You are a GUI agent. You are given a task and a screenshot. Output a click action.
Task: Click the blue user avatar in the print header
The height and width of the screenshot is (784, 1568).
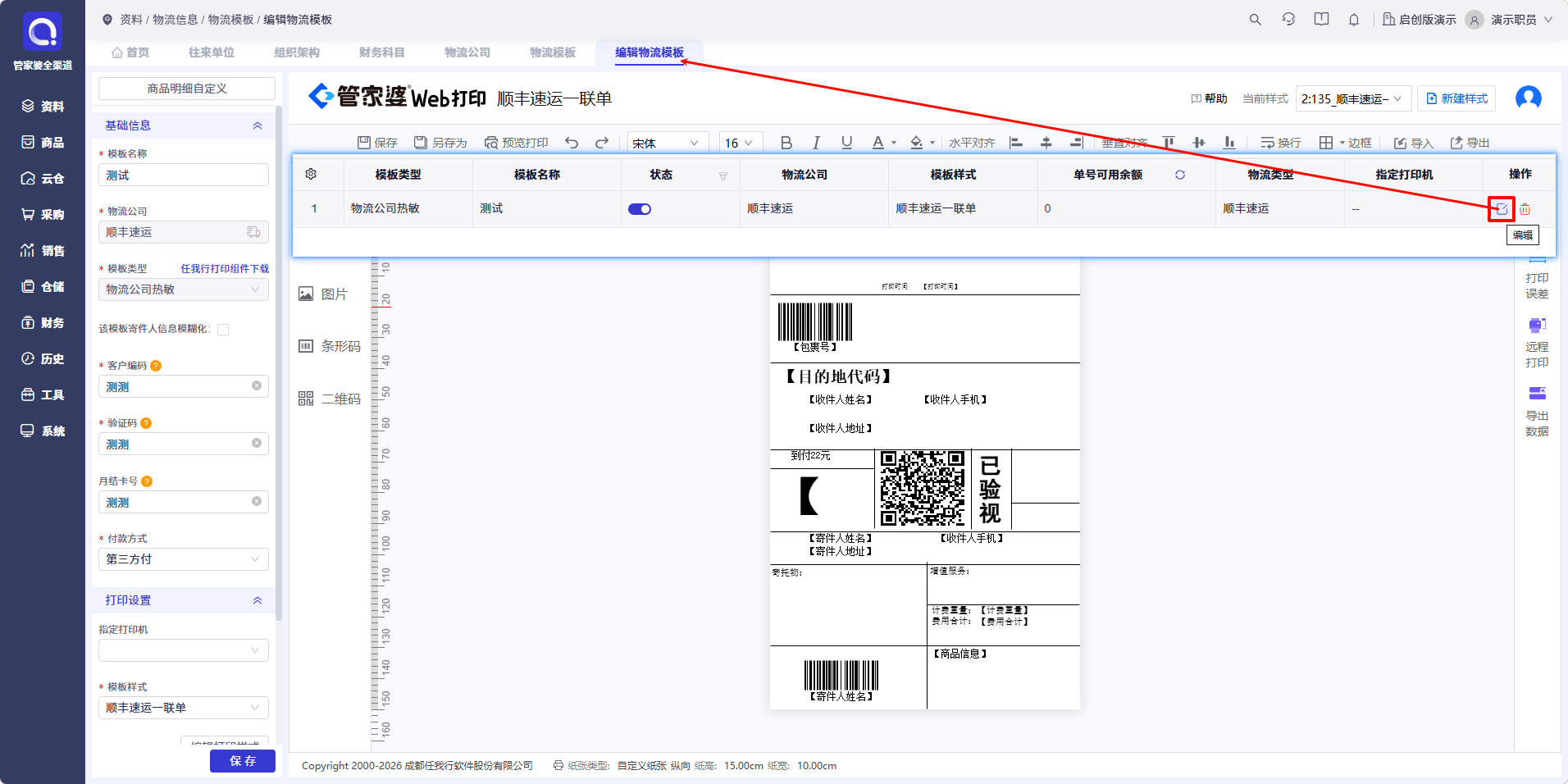1529,98
